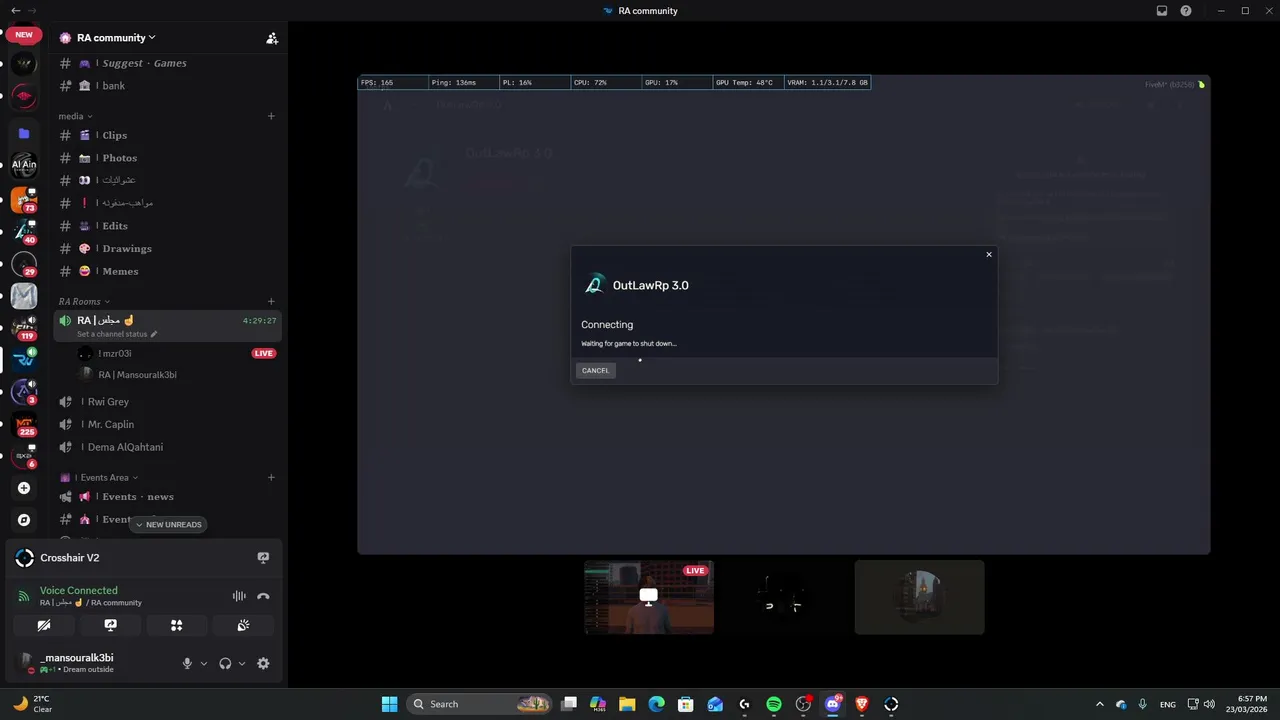Jump to NEW UNREADS
The height and width of the screenshot is (720, 1280).
tap(168, 525)
